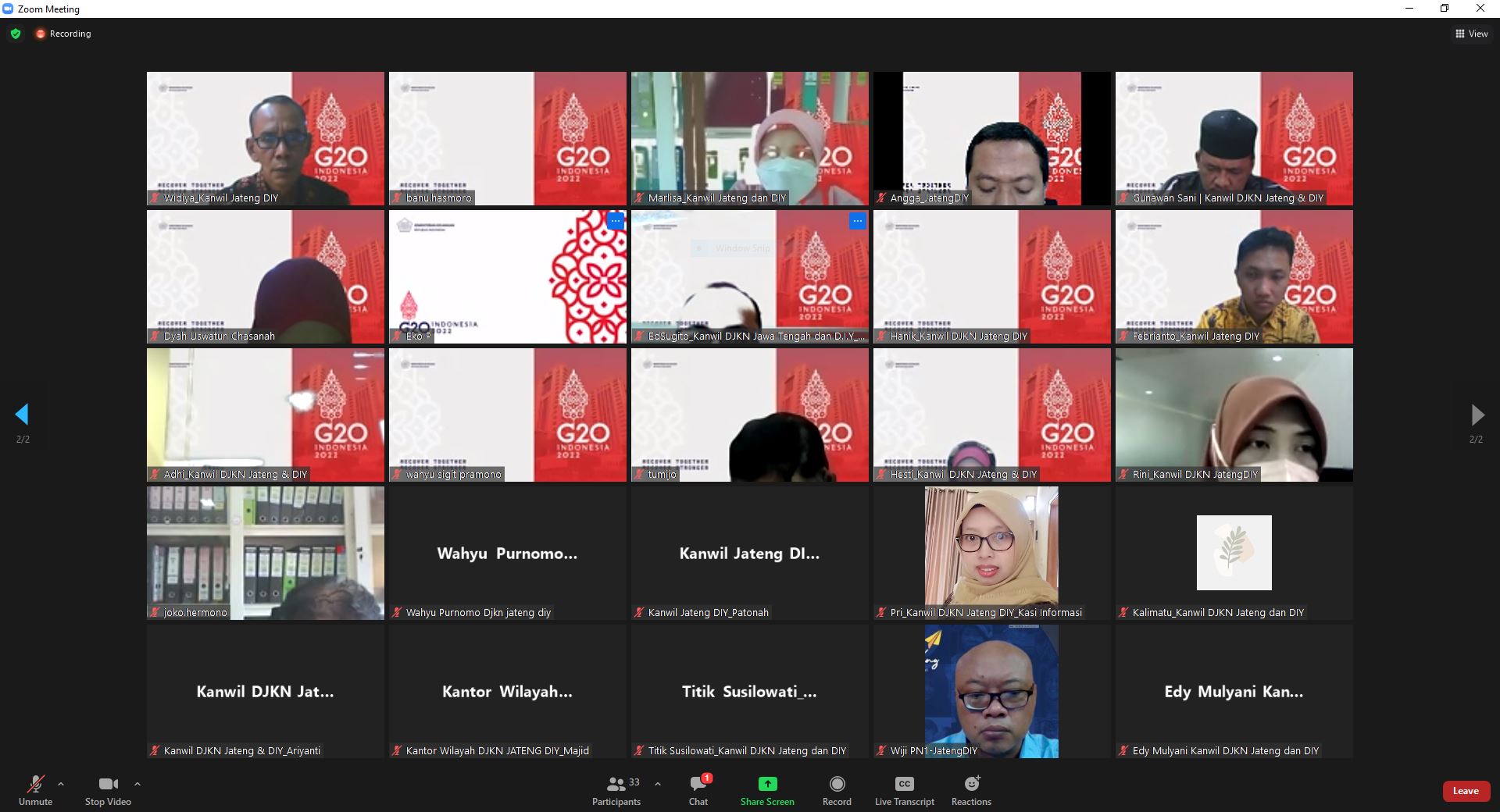This screenshot has height=812, width=1500.
Task: Go to previous gallery page
Action: (x=22, y=415)
